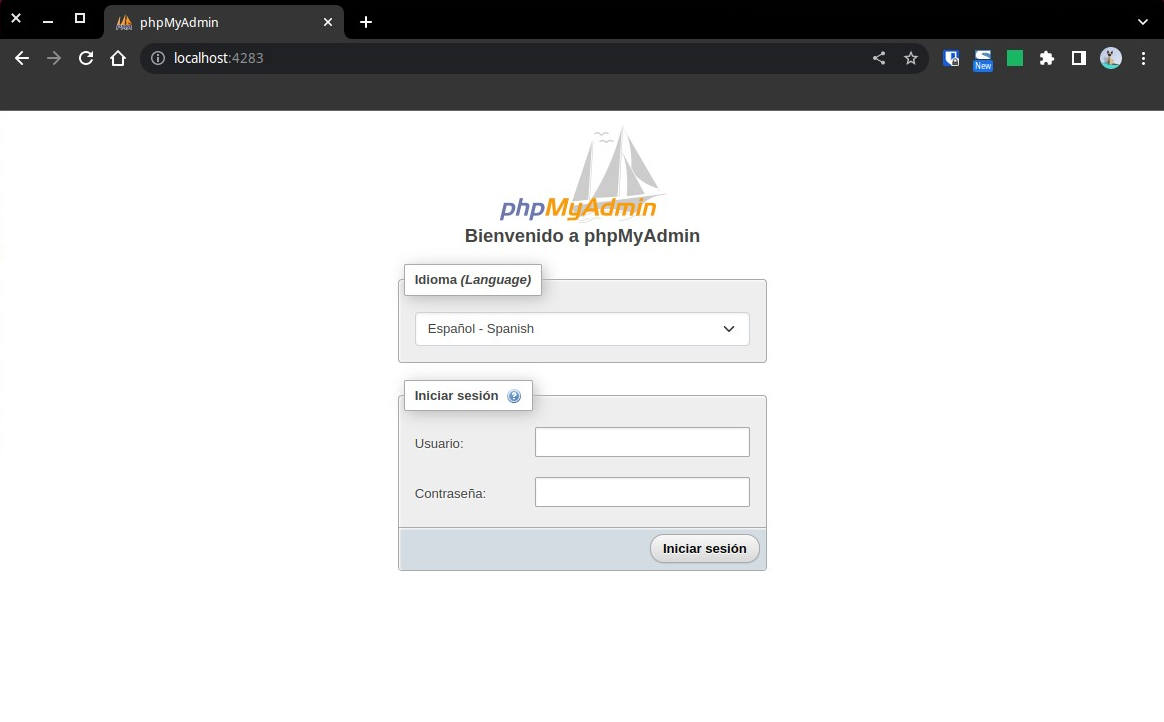Click the help icon beside Iniciar sesión
The image size is (1164, 722).
pyautogui.click(x=514, y=396)
